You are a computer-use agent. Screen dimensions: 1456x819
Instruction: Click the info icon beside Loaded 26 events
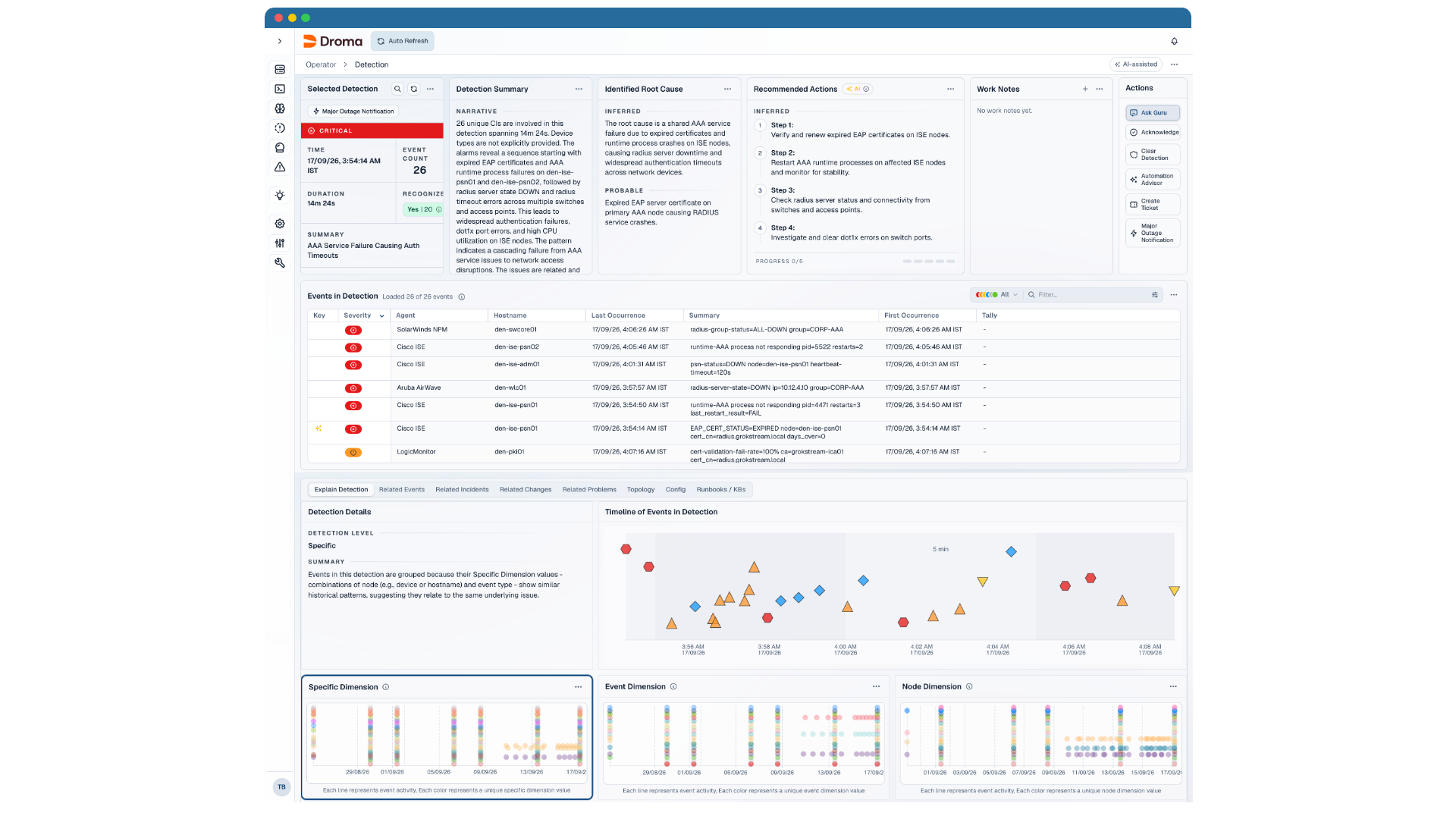tap(462, 297)
